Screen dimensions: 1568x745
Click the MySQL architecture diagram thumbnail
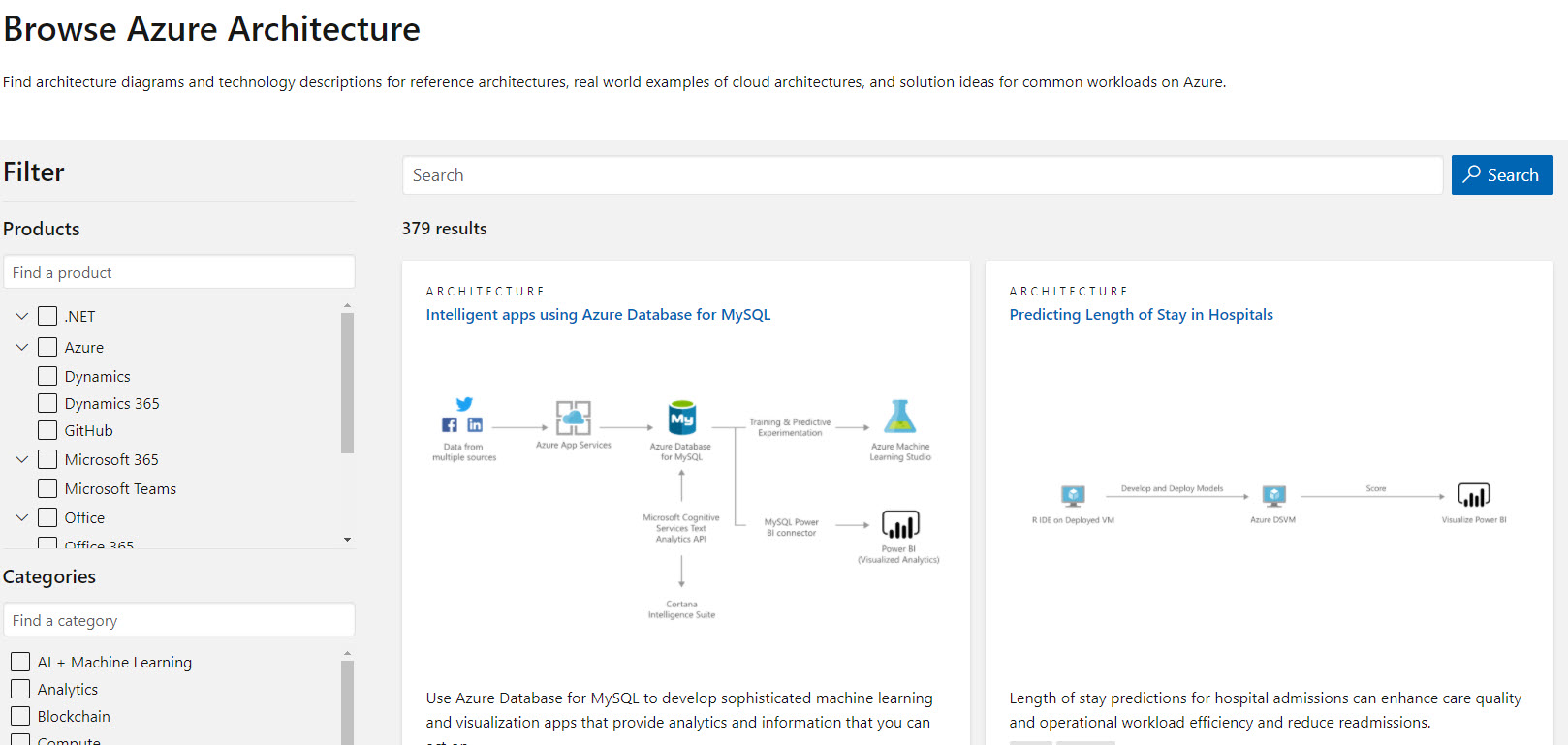685,508
